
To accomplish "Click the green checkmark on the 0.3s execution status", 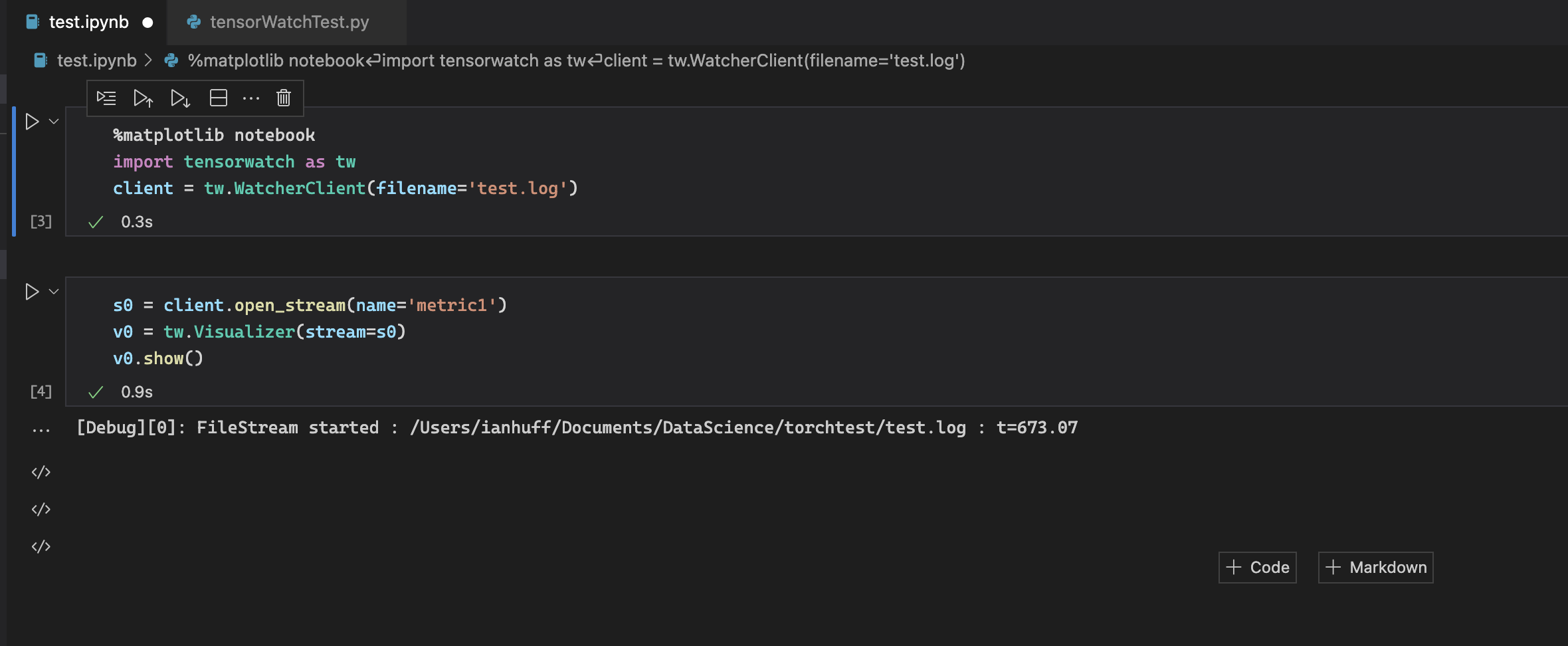I will 96,222.
